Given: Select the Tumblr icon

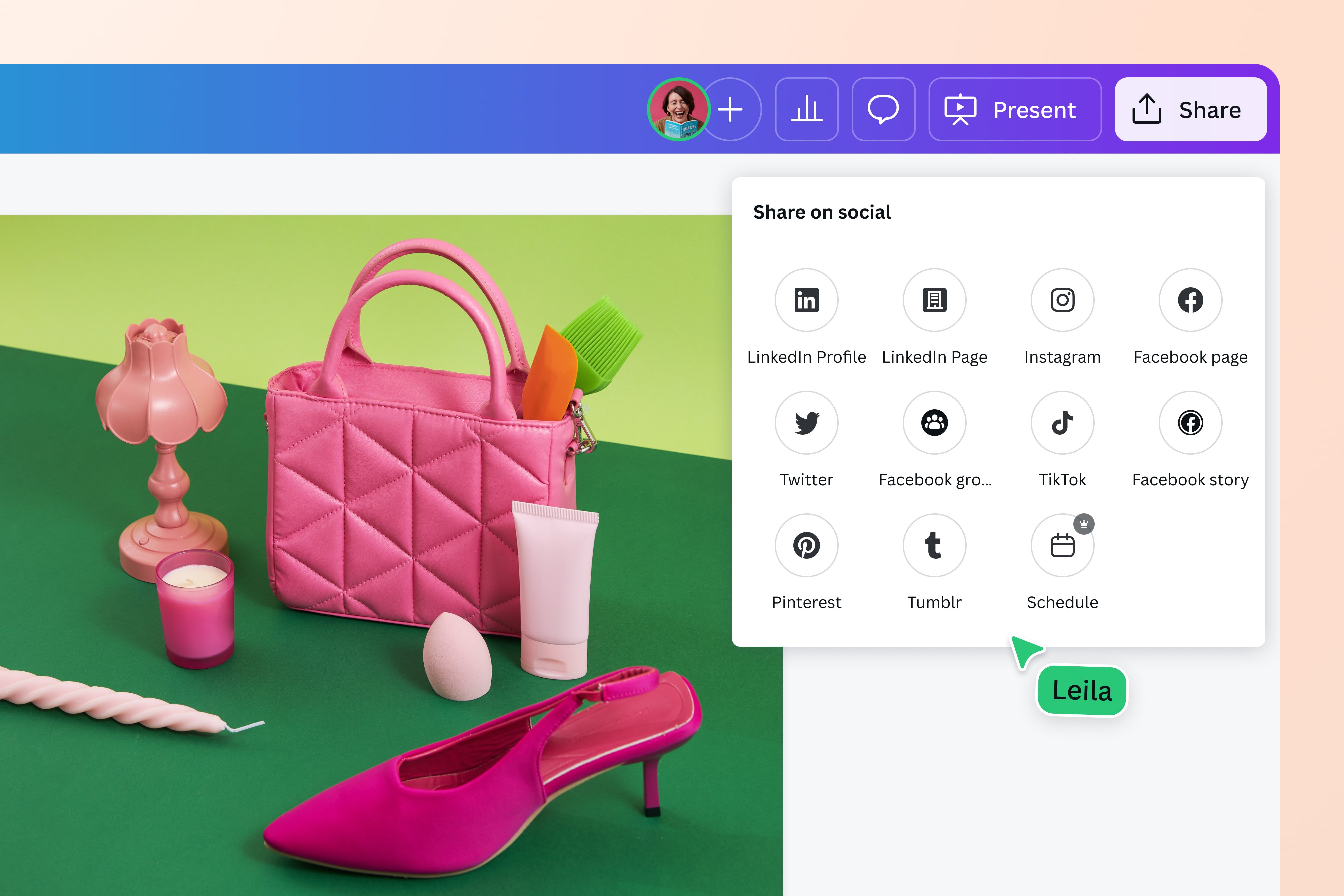Looking at the screenshot, I should pyautogui.click(x=934, y=545).
